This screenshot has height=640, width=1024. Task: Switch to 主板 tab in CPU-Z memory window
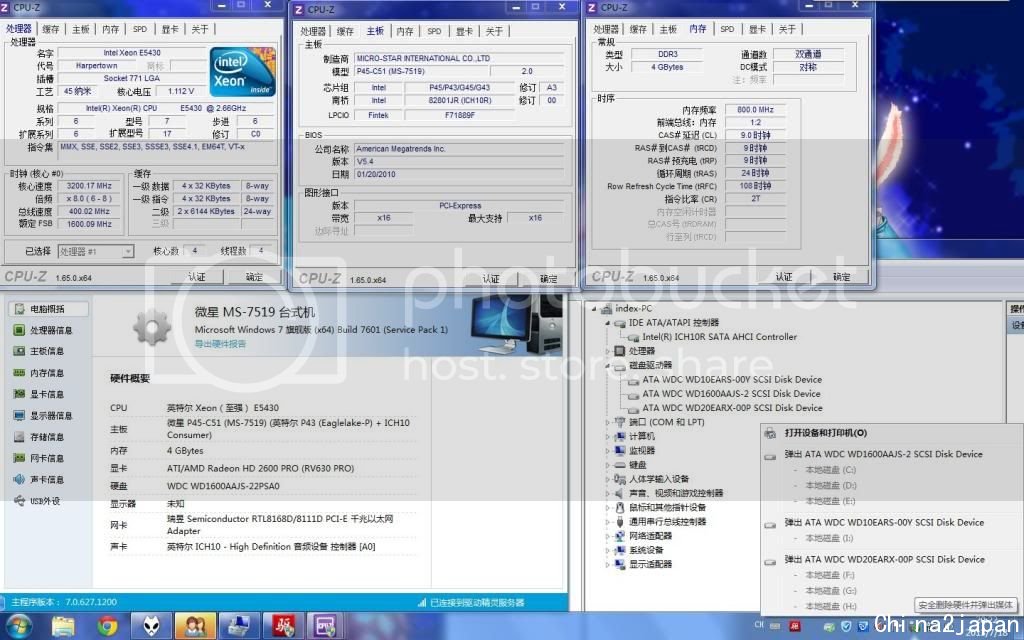[x=668, y=29]
